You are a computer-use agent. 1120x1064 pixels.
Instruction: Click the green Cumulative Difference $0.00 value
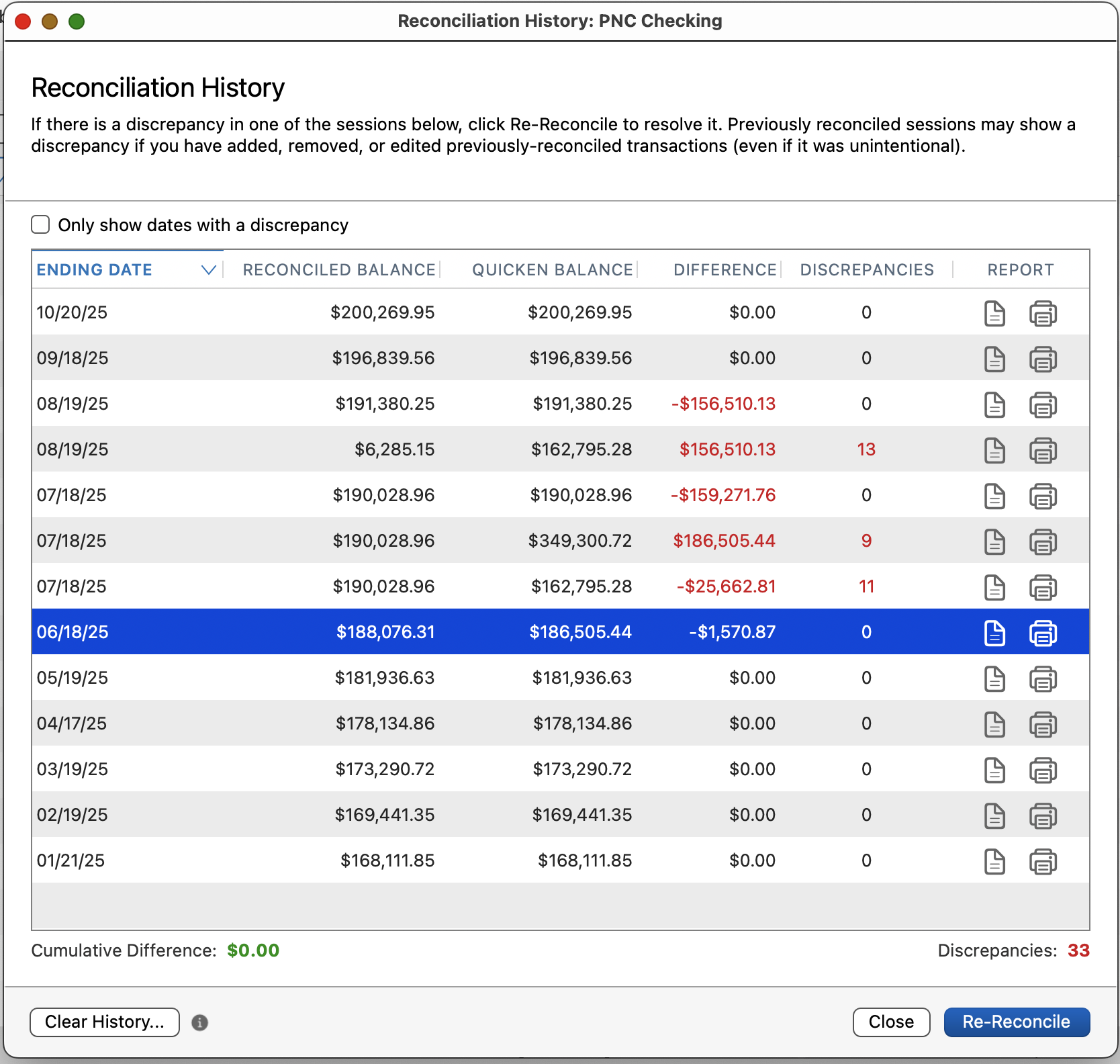click(x=253, y=950)
